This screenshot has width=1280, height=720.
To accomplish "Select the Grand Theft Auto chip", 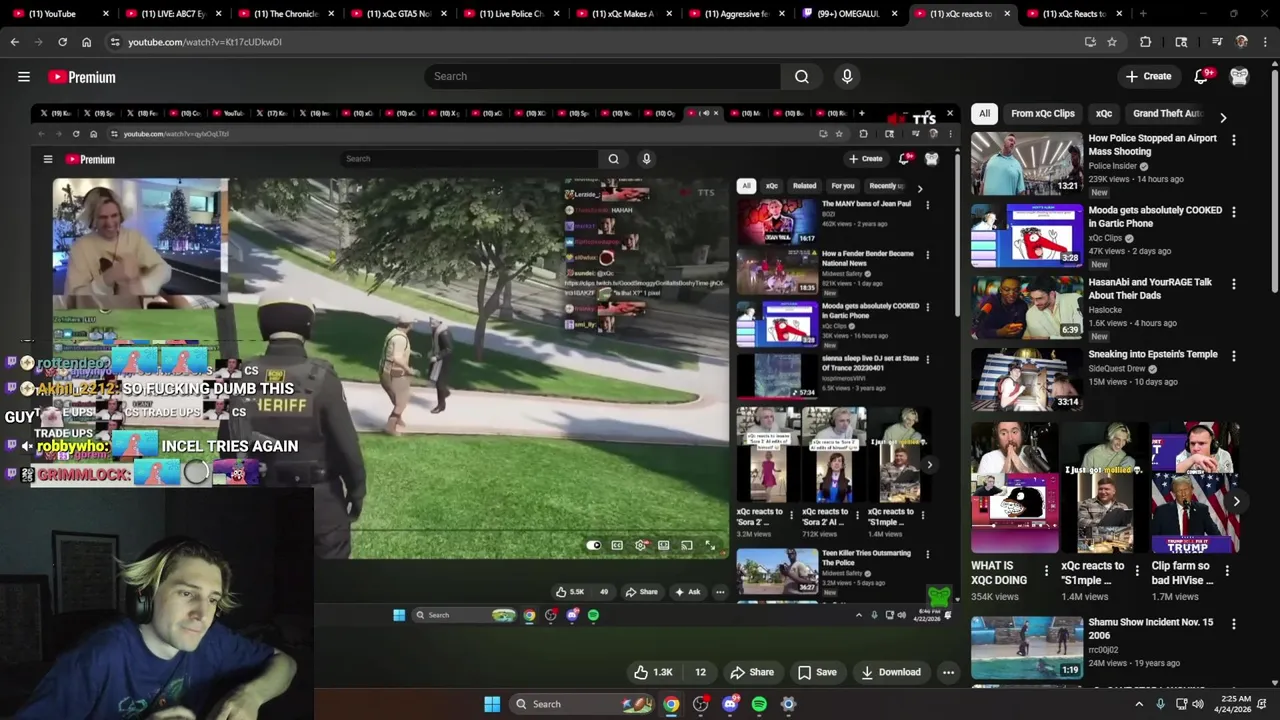I will coord(1168,114).
